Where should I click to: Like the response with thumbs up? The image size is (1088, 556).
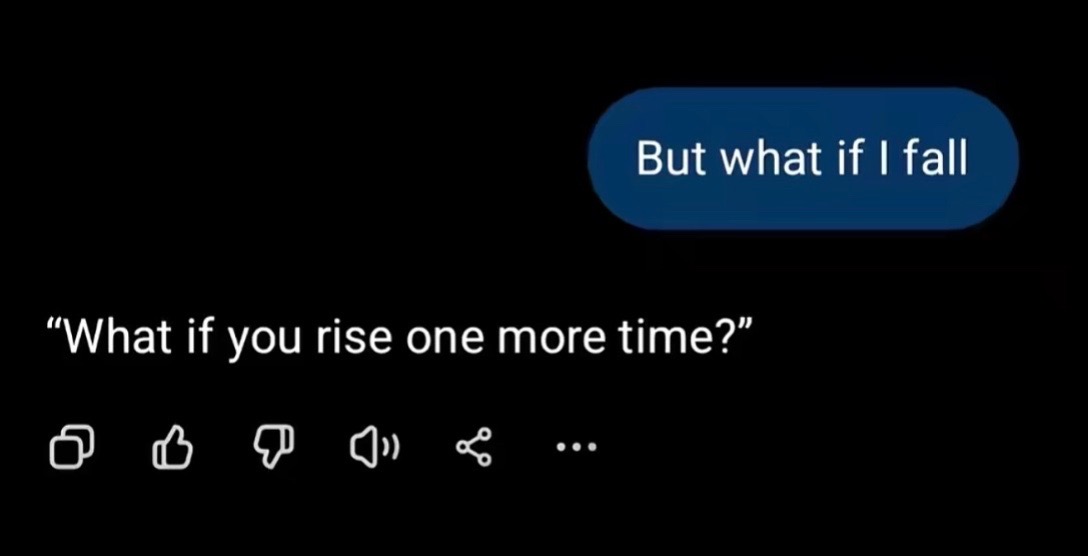click(171, 448)
